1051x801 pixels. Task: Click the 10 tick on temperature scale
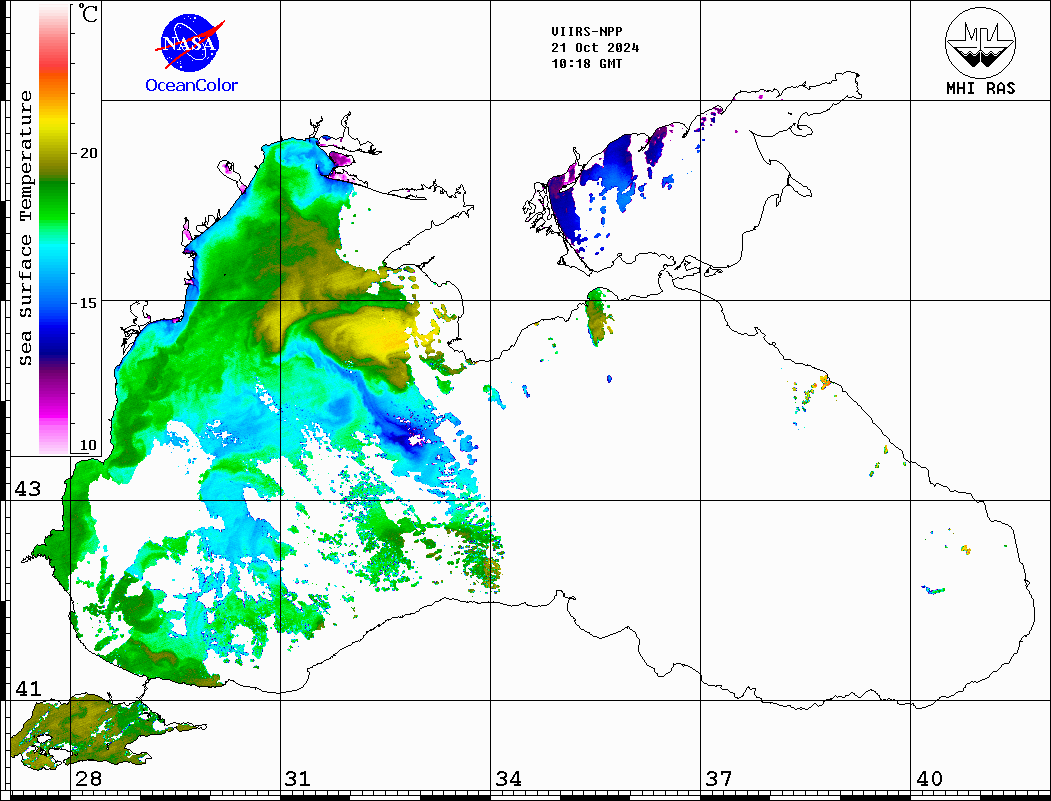pos(88,445)
